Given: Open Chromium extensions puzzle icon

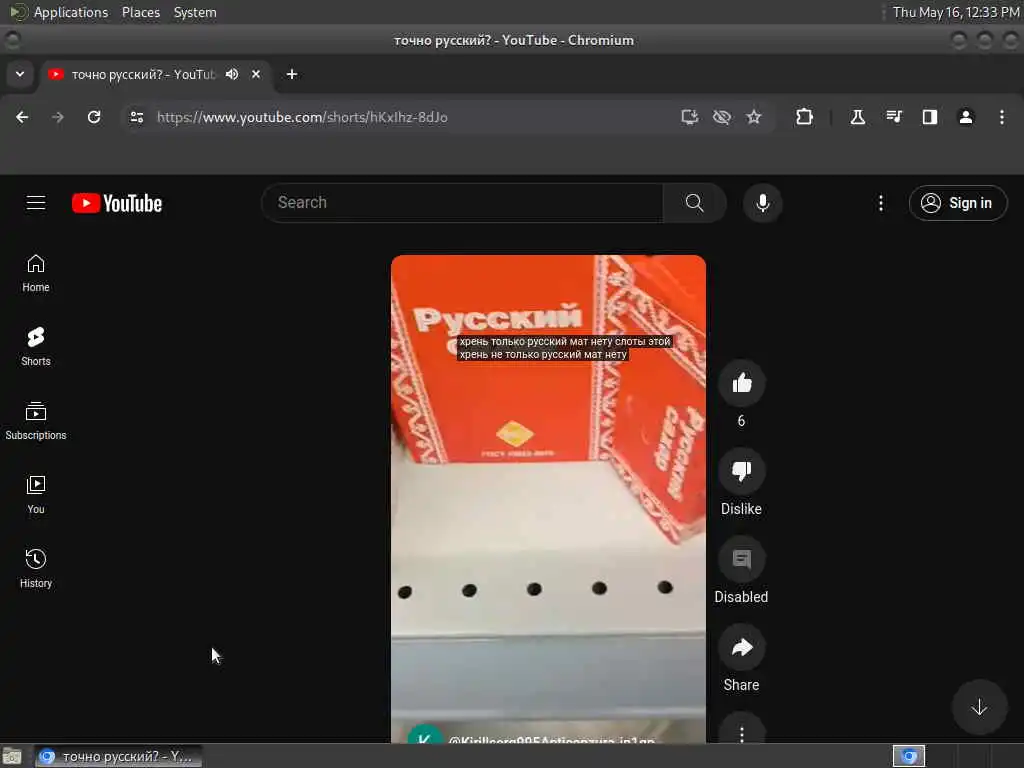Looking at the screenshot, I should pyautogui.click(x=804, y=117).
